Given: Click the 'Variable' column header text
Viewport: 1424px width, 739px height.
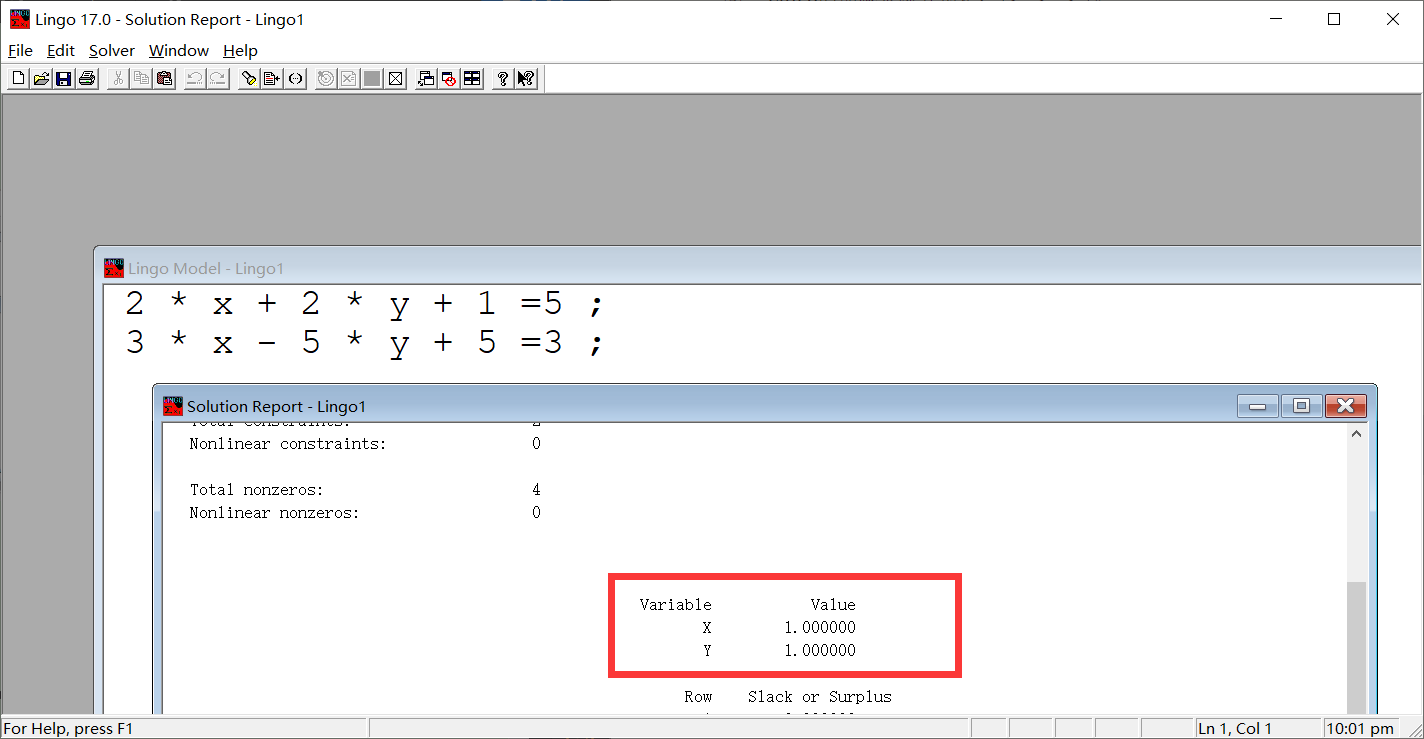Looking at the screenshot, I should tap(676, 605).
